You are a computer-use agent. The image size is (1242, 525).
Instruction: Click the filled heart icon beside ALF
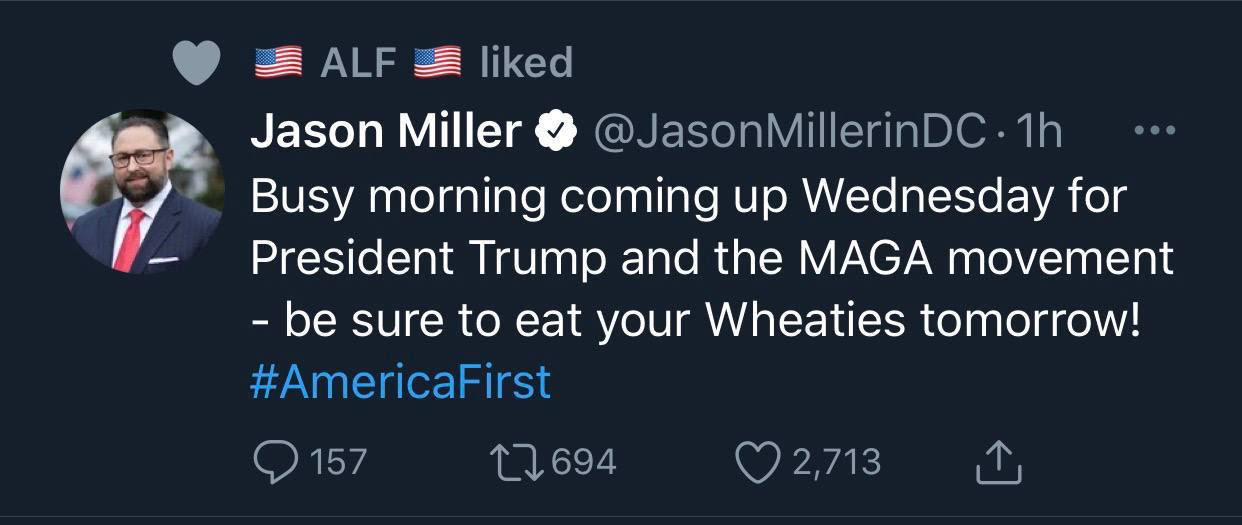[197, 63]
